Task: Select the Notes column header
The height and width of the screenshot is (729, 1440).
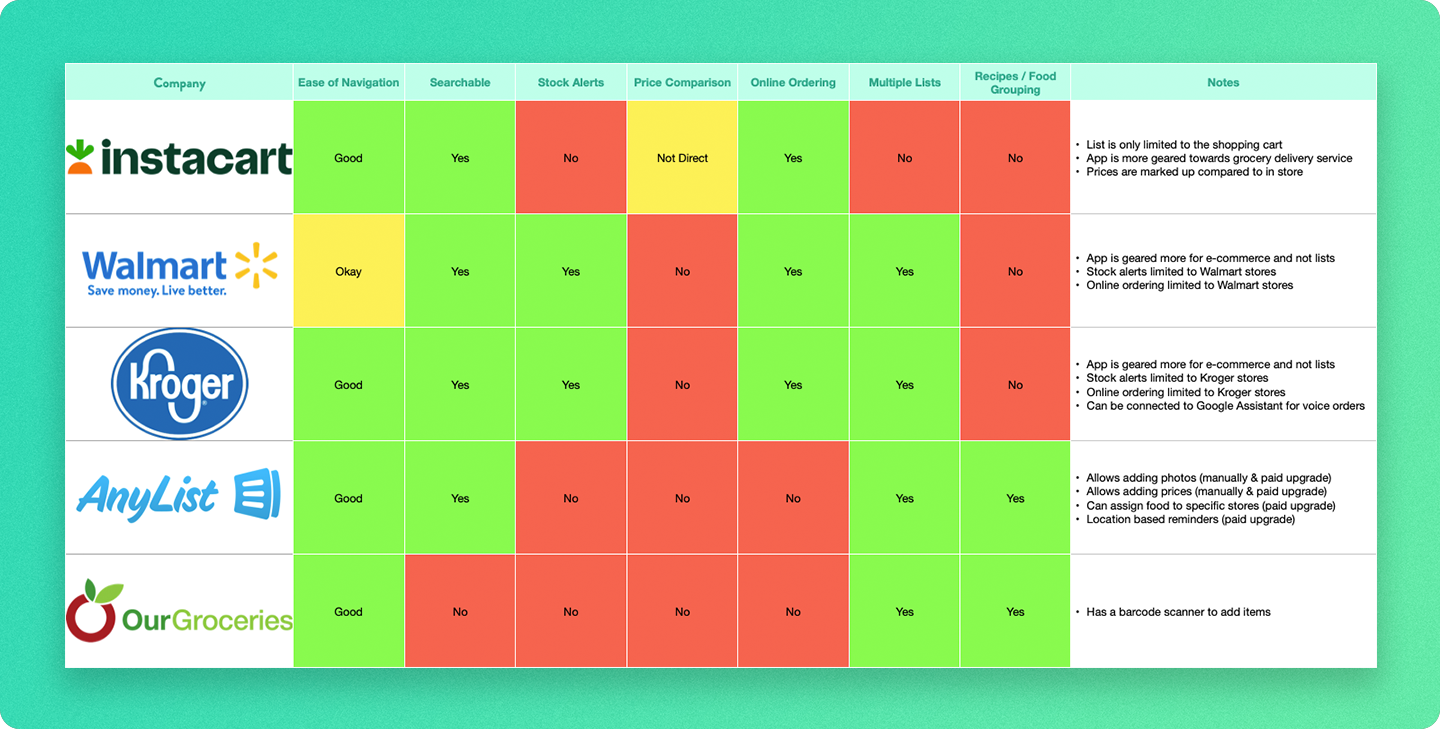Action: pyautogui.click(x=1223, y=83)
